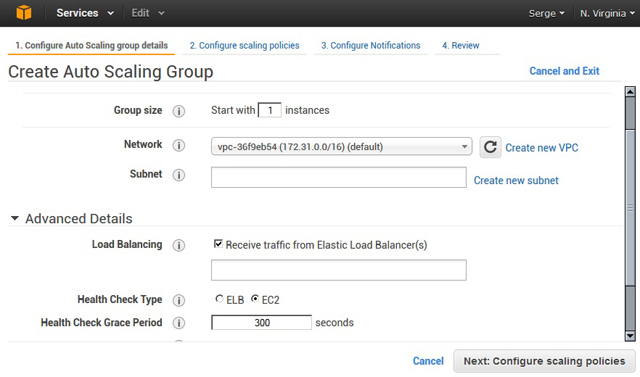This screenshot has width=640, height=377.
Task: Open the Edit dropdown menu
Action: point(148,13)
